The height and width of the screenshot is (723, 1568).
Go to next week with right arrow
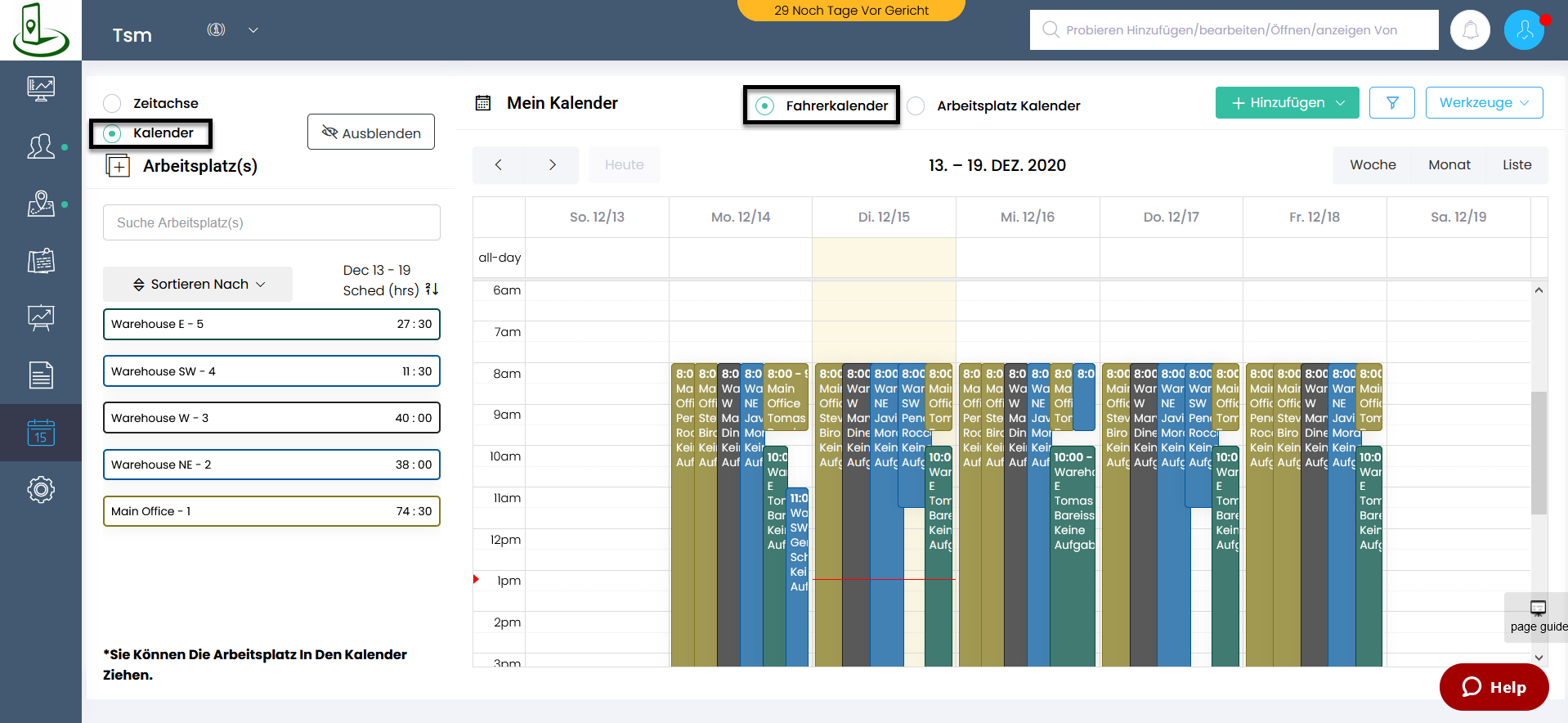pyautogui.click(x=553, y=165)
